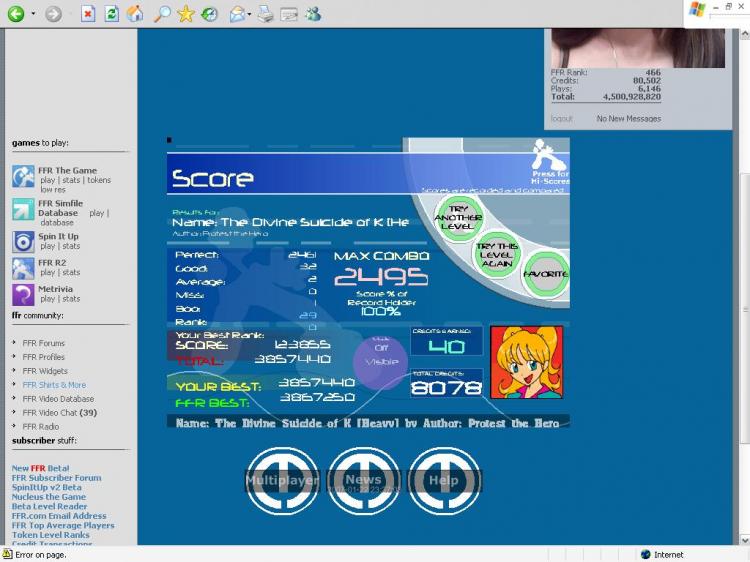Open Token Level Ranks link
This screenshot has width=750, height=562.
pyautogui.click(x=50, y=535)
